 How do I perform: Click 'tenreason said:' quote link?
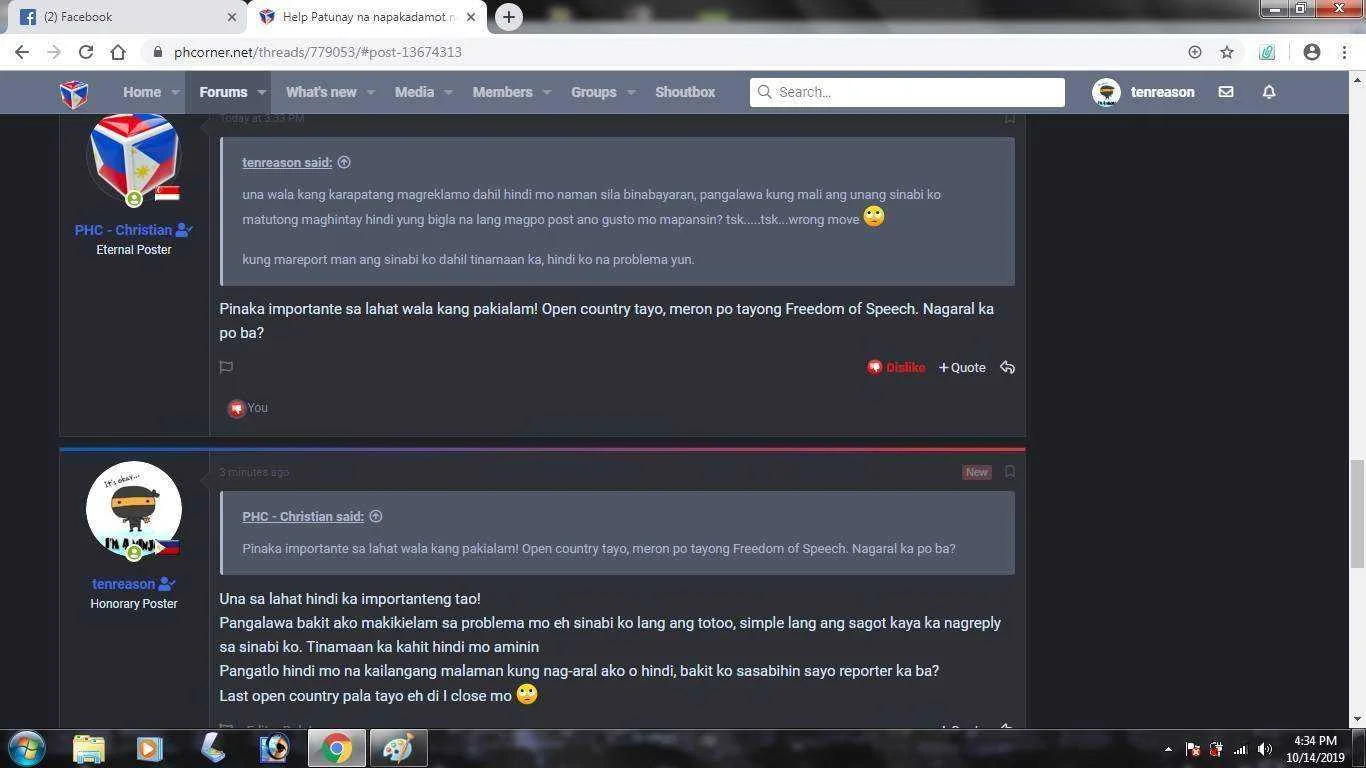tap(287, 162)
